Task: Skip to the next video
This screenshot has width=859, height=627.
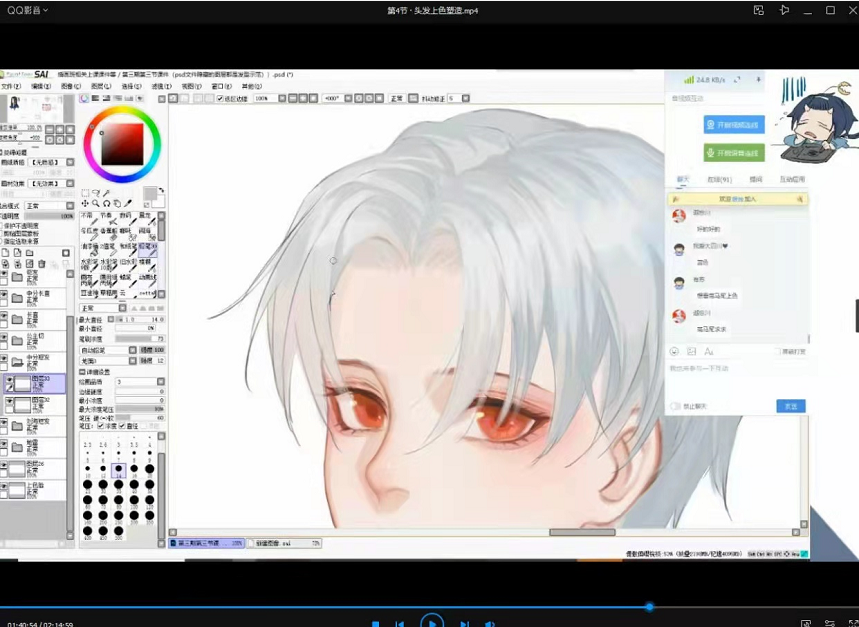Action: pyautogui.click(x=465, y=624)
